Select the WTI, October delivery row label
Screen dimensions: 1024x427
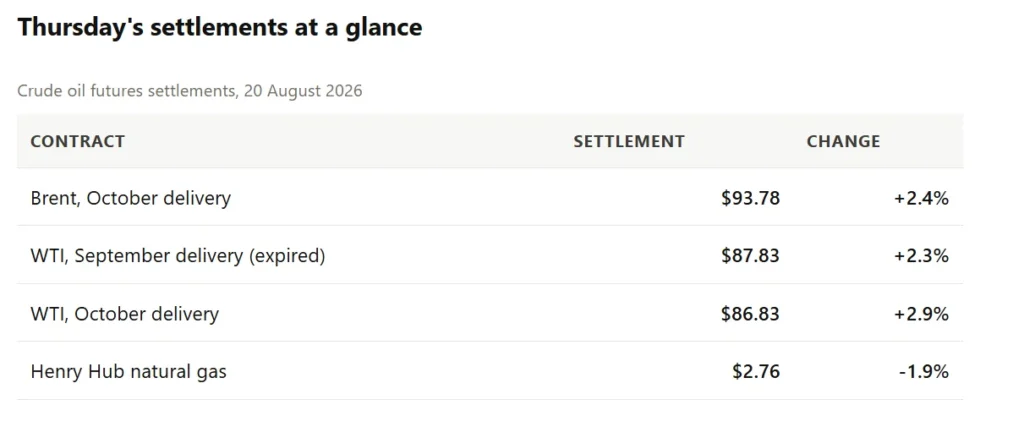[x=124, y=314]
